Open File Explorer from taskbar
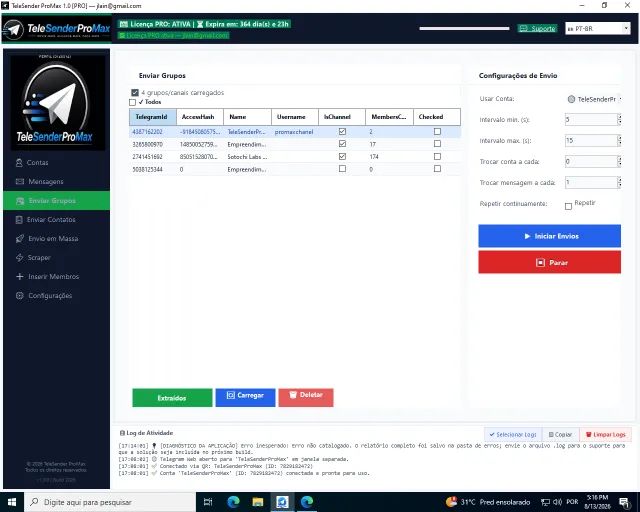The image size is (640, 512). point(258,502)
